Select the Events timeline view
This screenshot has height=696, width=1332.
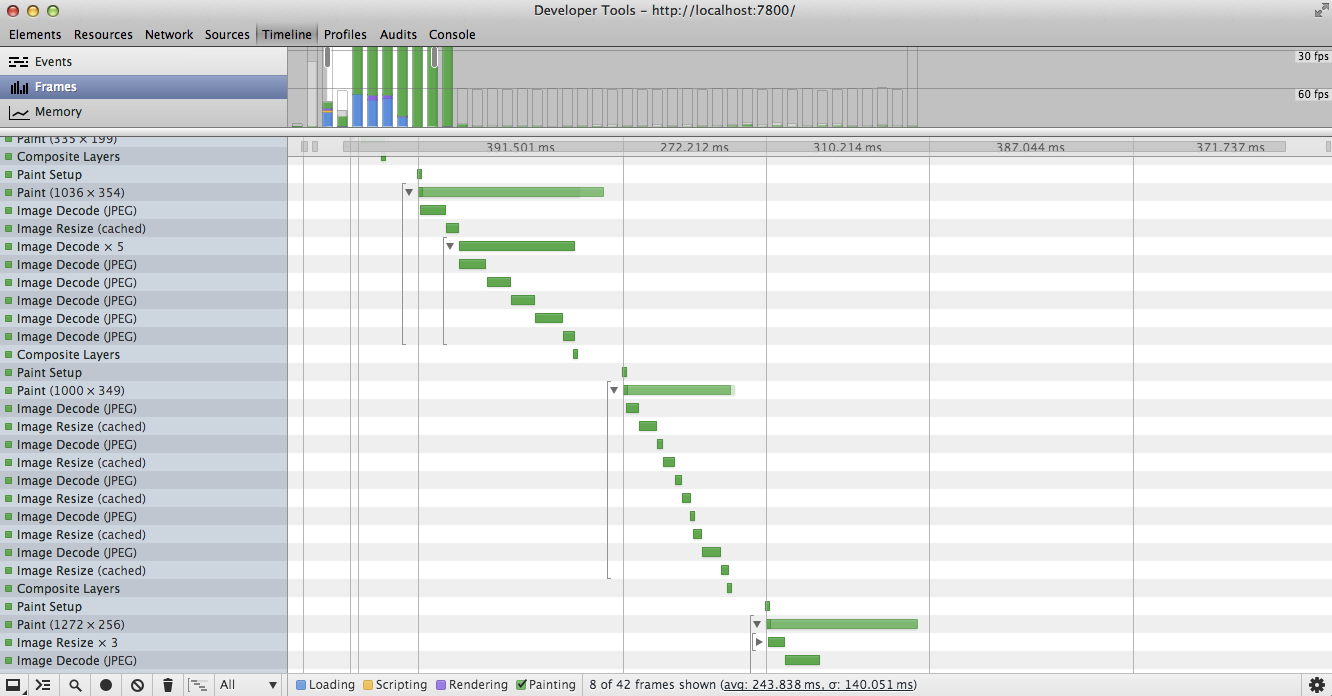tap(144, 62)
